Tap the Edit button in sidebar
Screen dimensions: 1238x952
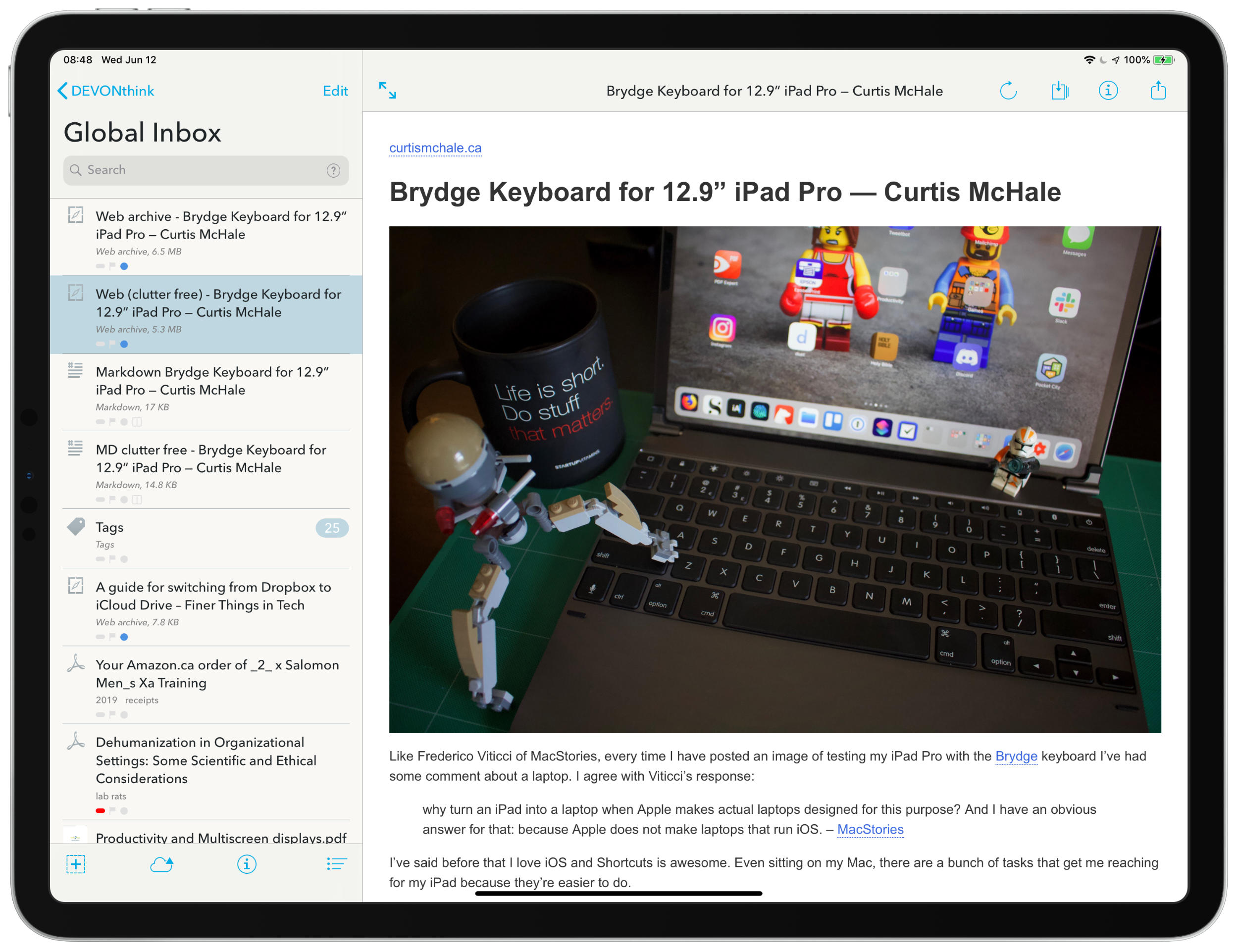[x=335, y=91]
